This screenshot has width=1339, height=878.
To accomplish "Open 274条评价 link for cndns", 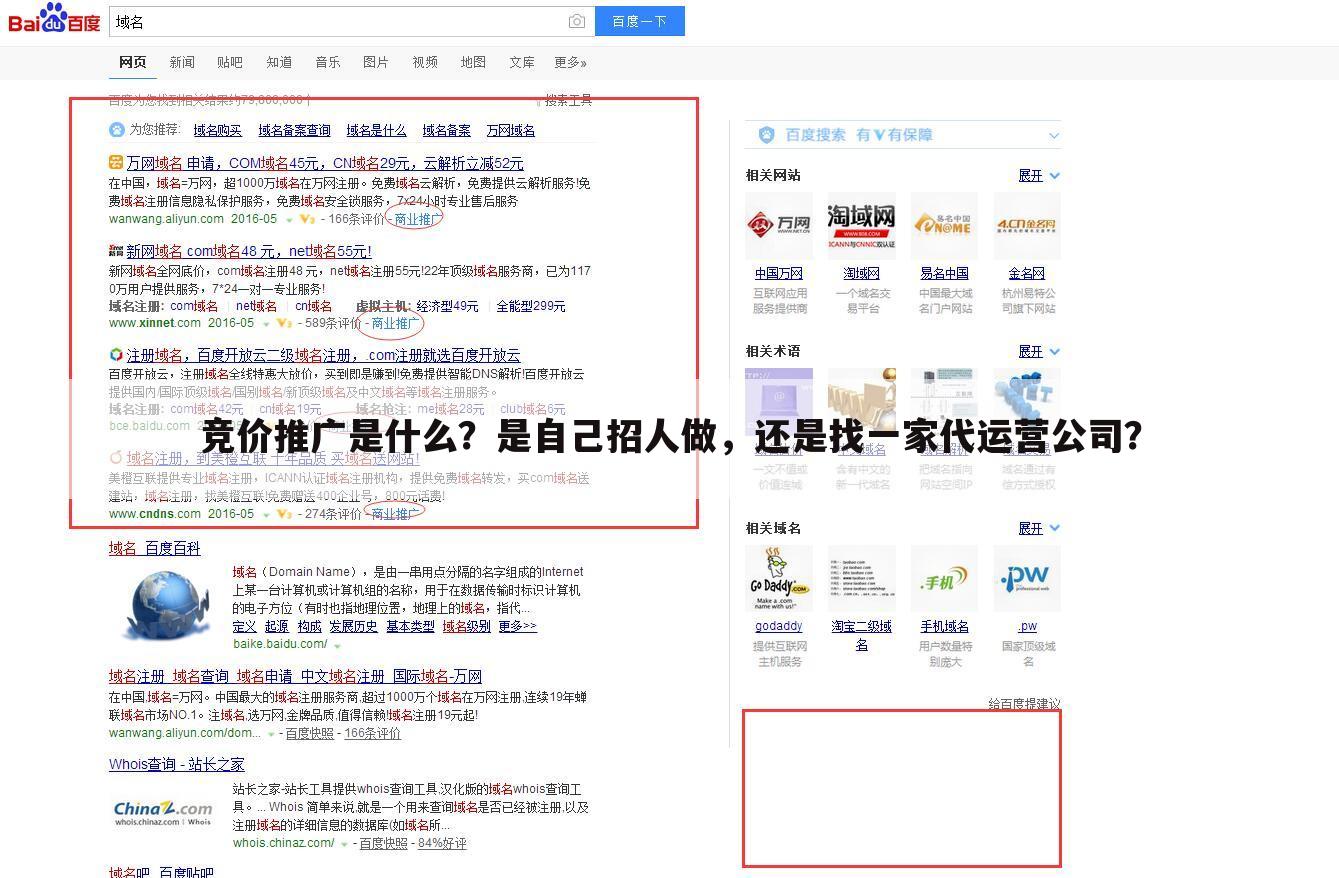I will [x=333, y=514].
